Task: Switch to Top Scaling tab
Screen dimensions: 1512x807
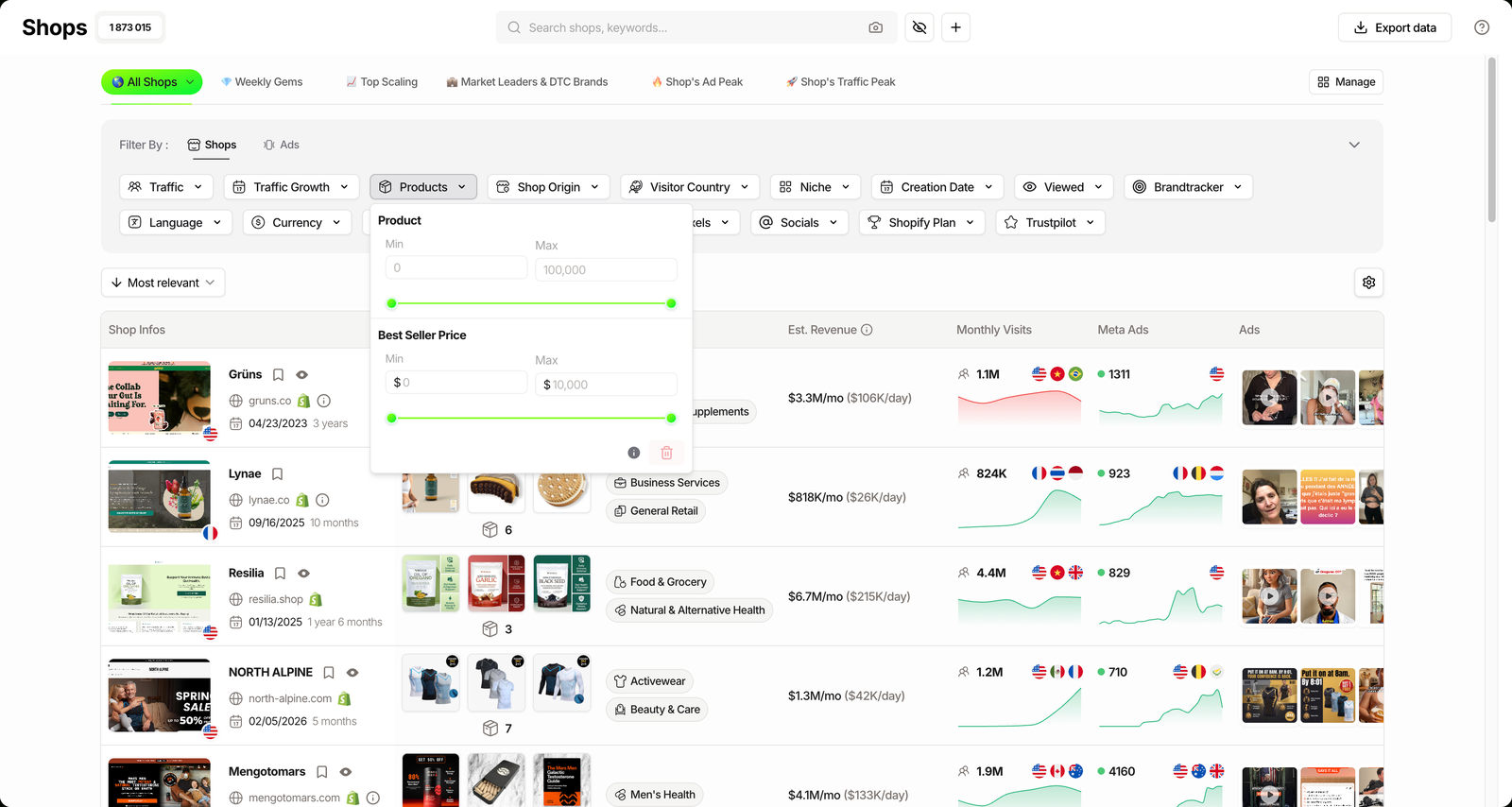Action: coord(382,82)
